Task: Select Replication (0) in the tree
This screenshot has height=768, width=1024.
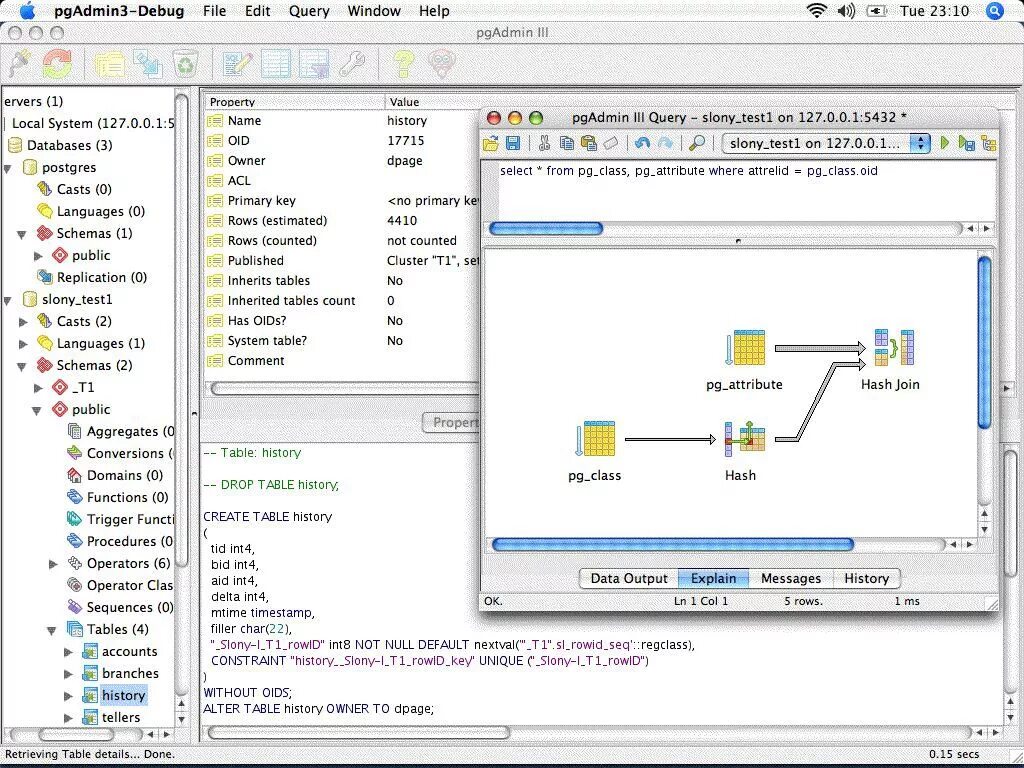Action: (101, 278)
